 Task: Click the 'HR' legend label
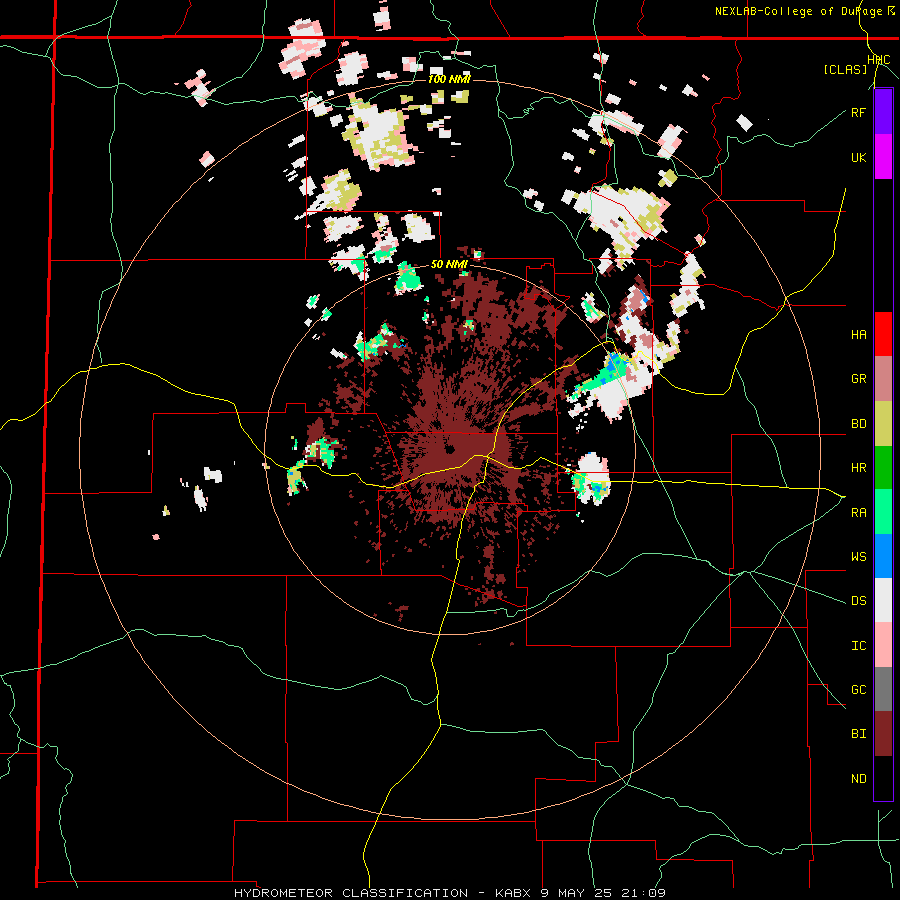(x=858, y=468)
